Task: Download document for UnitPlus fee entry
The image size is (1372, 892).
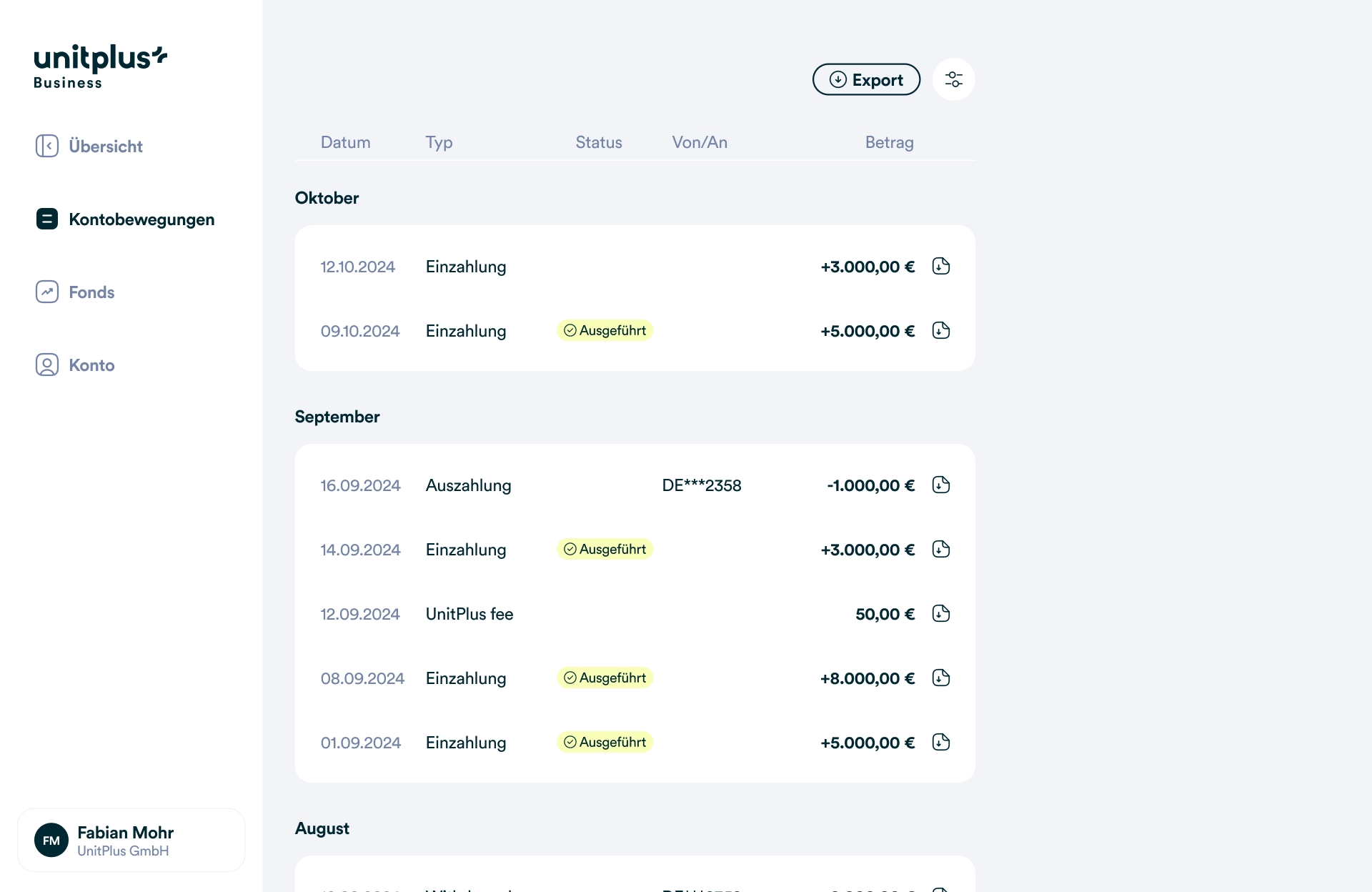Action: (x=940, y=614)
